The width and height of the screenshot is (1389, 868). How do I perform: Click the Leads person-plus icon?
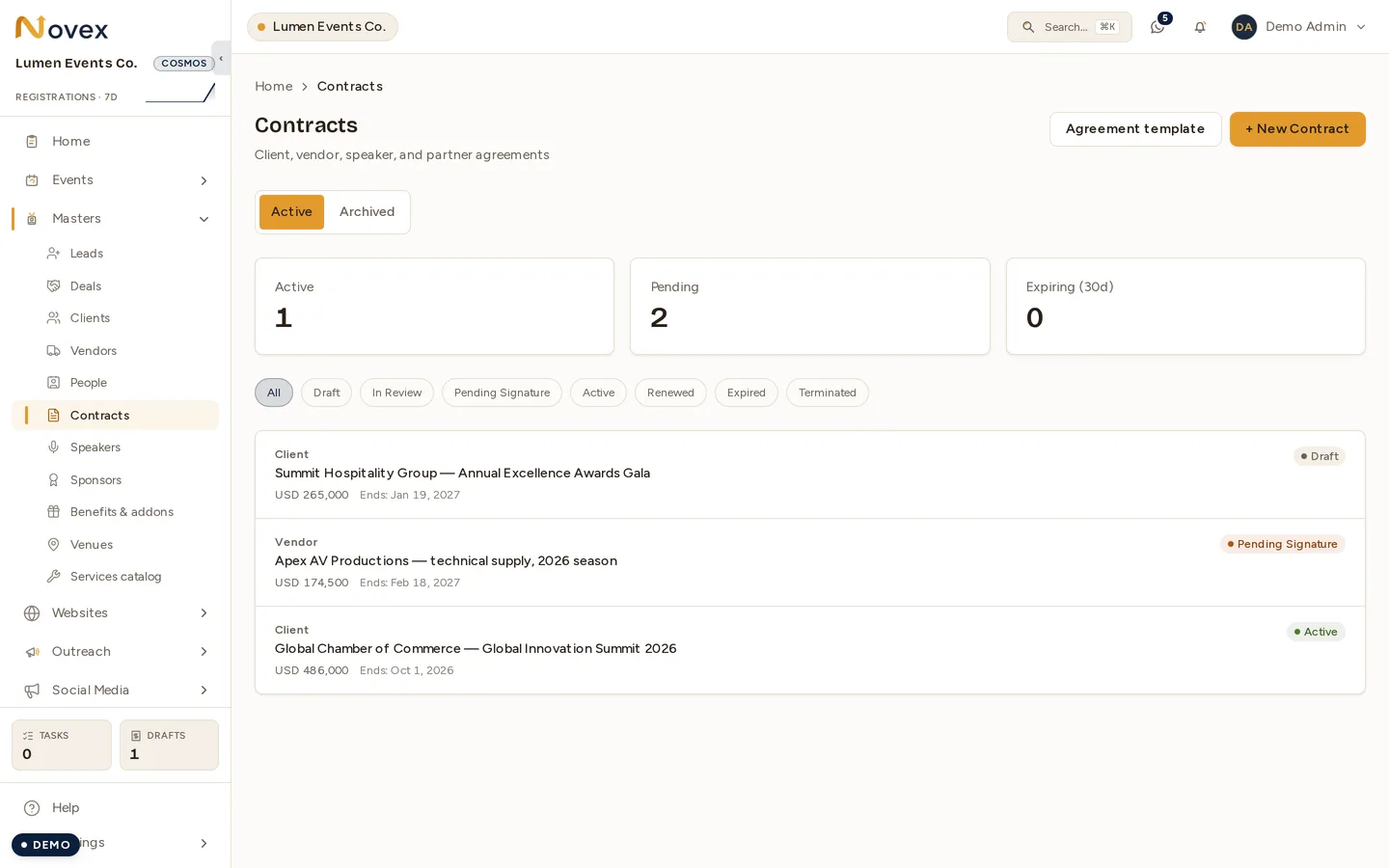point(54,254)
